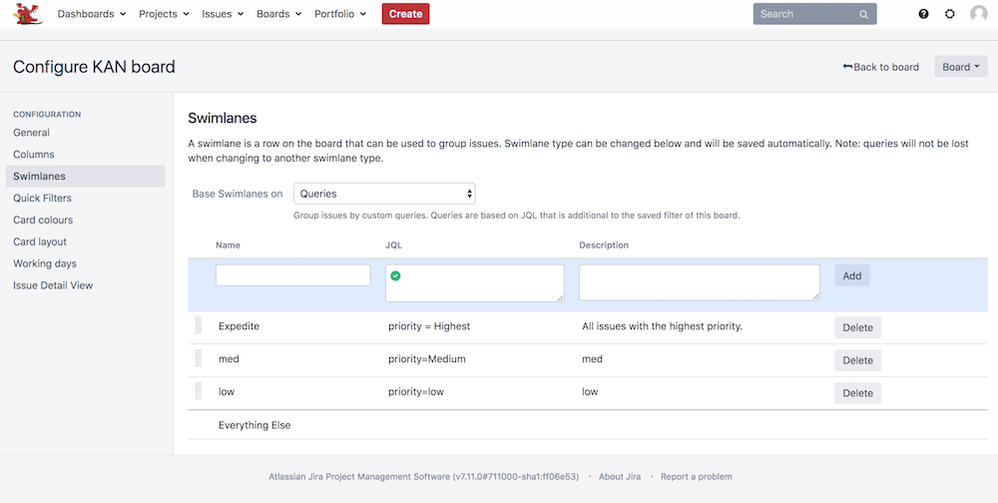Click the red Create button

click(x=405, y=14)
